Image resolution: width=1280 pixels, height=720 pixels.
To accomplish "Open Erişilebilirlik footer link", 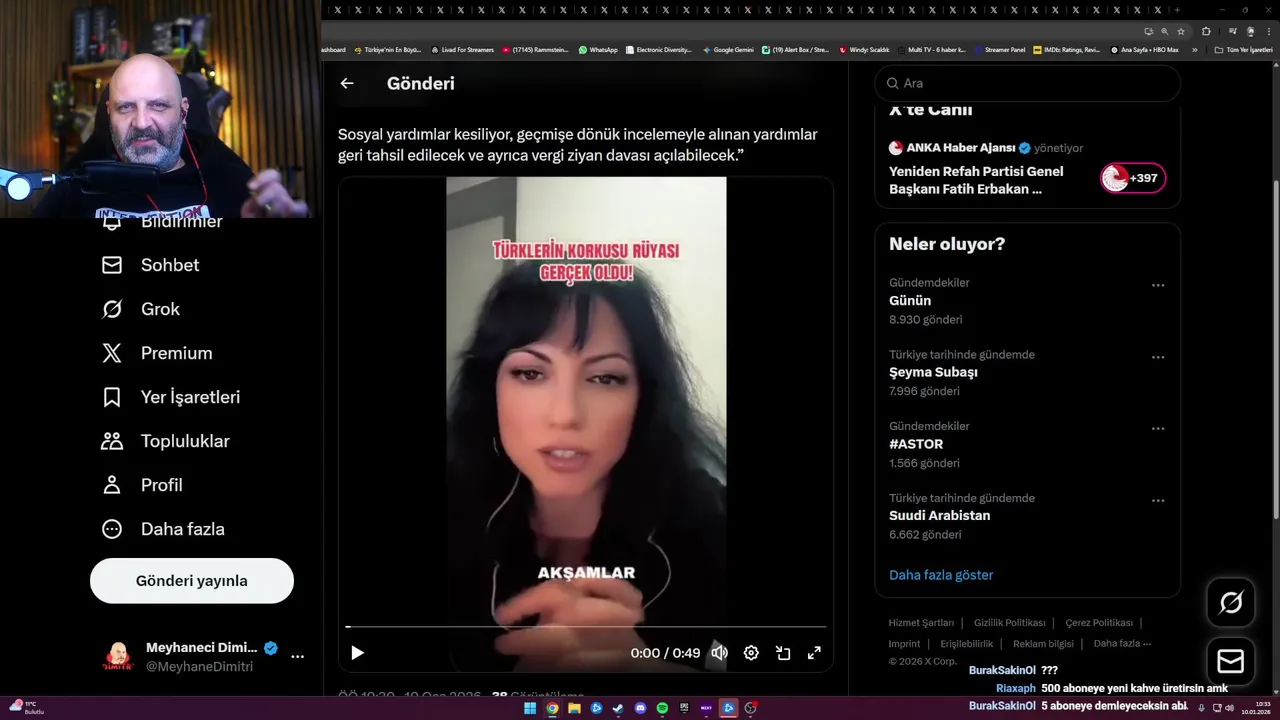I will pos(967,644).
